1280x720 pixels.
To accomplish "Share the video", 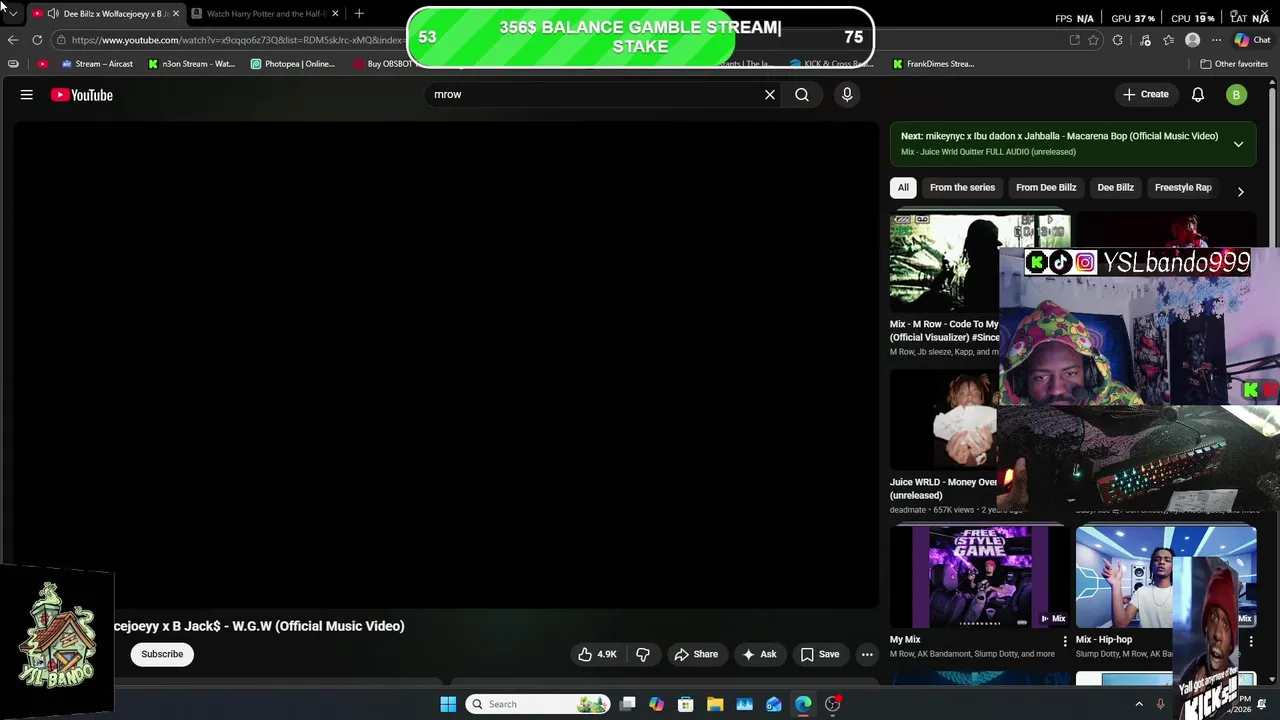I will point(696,654).
